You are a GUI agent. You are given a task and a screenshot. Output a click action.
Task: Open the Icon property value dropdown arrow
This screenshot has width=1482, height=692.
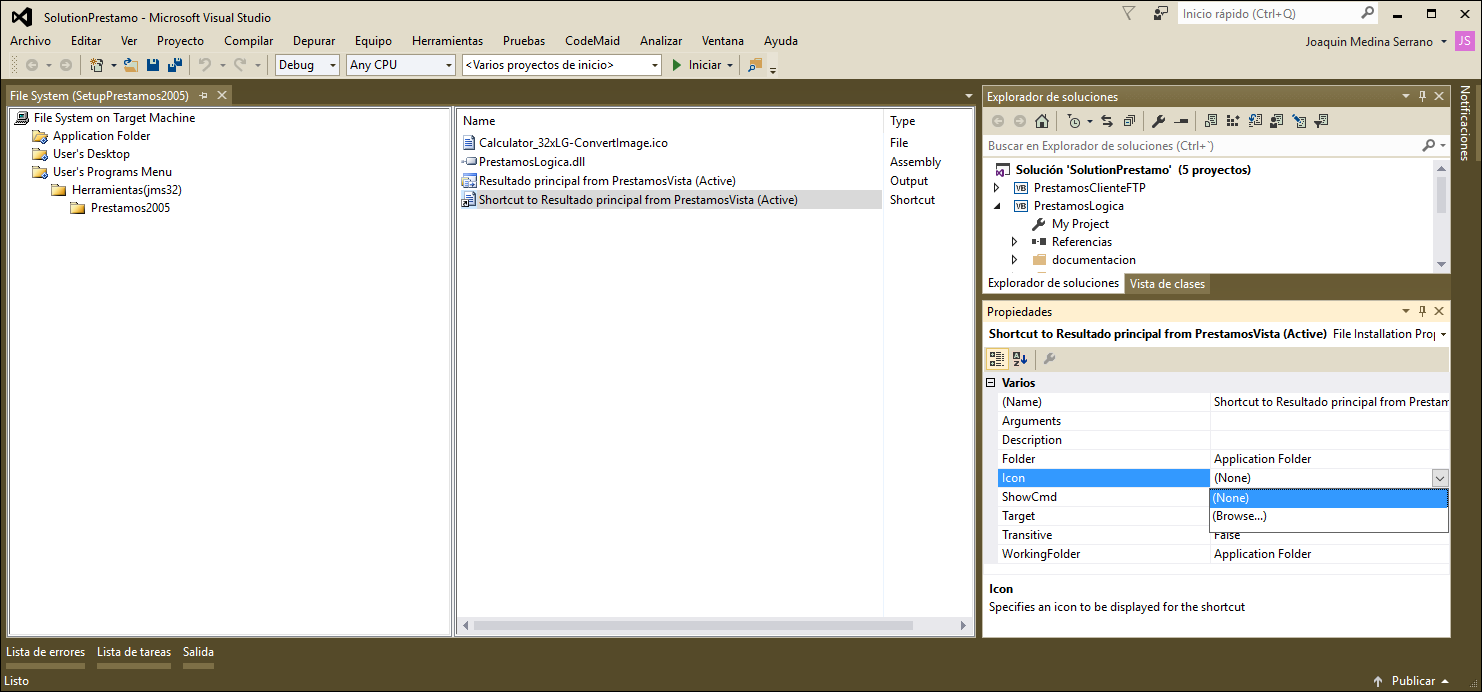(1439, 478)
